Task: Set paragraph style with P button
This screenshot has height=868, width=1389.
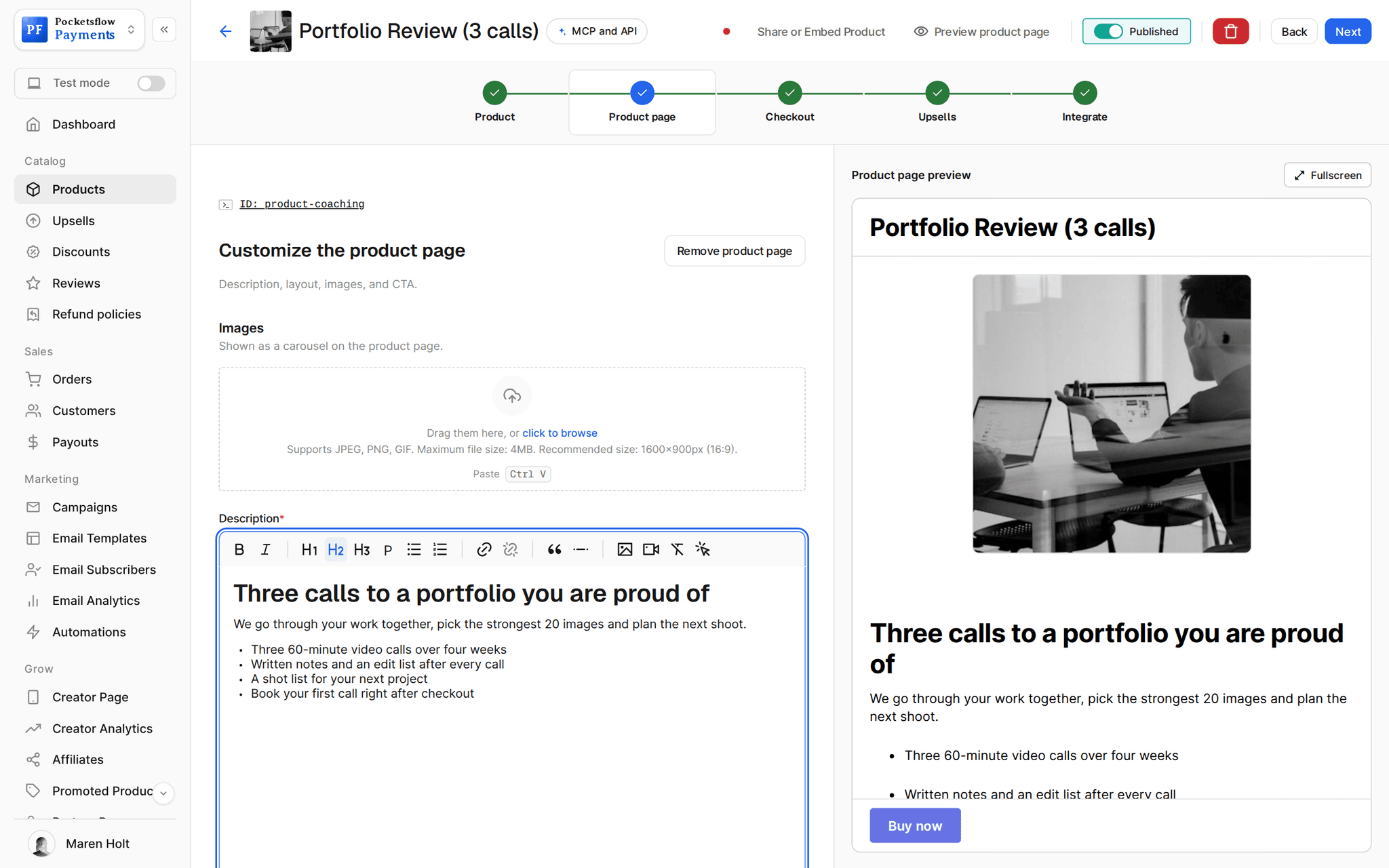Action: point(388,549)
